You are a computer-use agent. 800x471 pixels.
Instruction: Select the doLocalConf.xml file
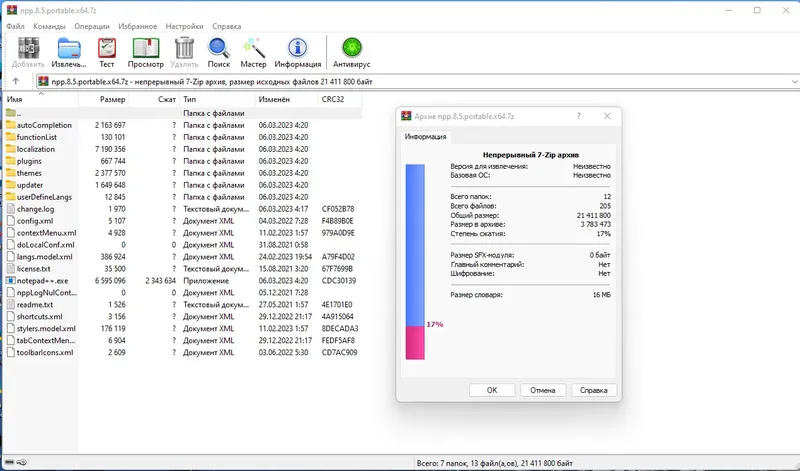coord(45,245)
